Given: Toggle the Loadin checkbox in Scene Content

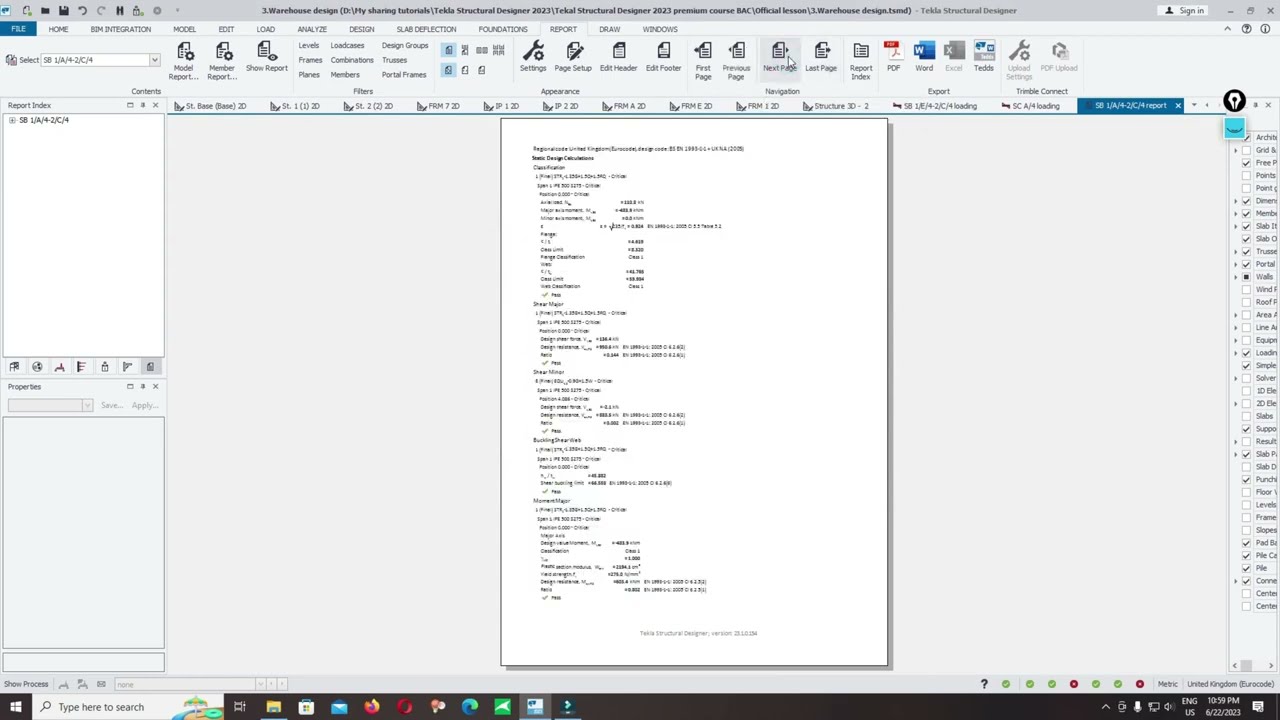Looking at the screenshot, I should coord(1246,353).
